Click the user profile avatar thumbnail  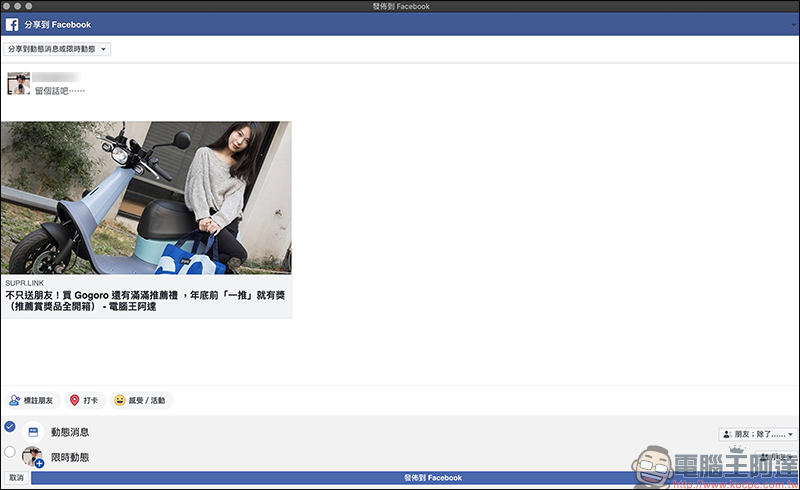click(18, 83)
